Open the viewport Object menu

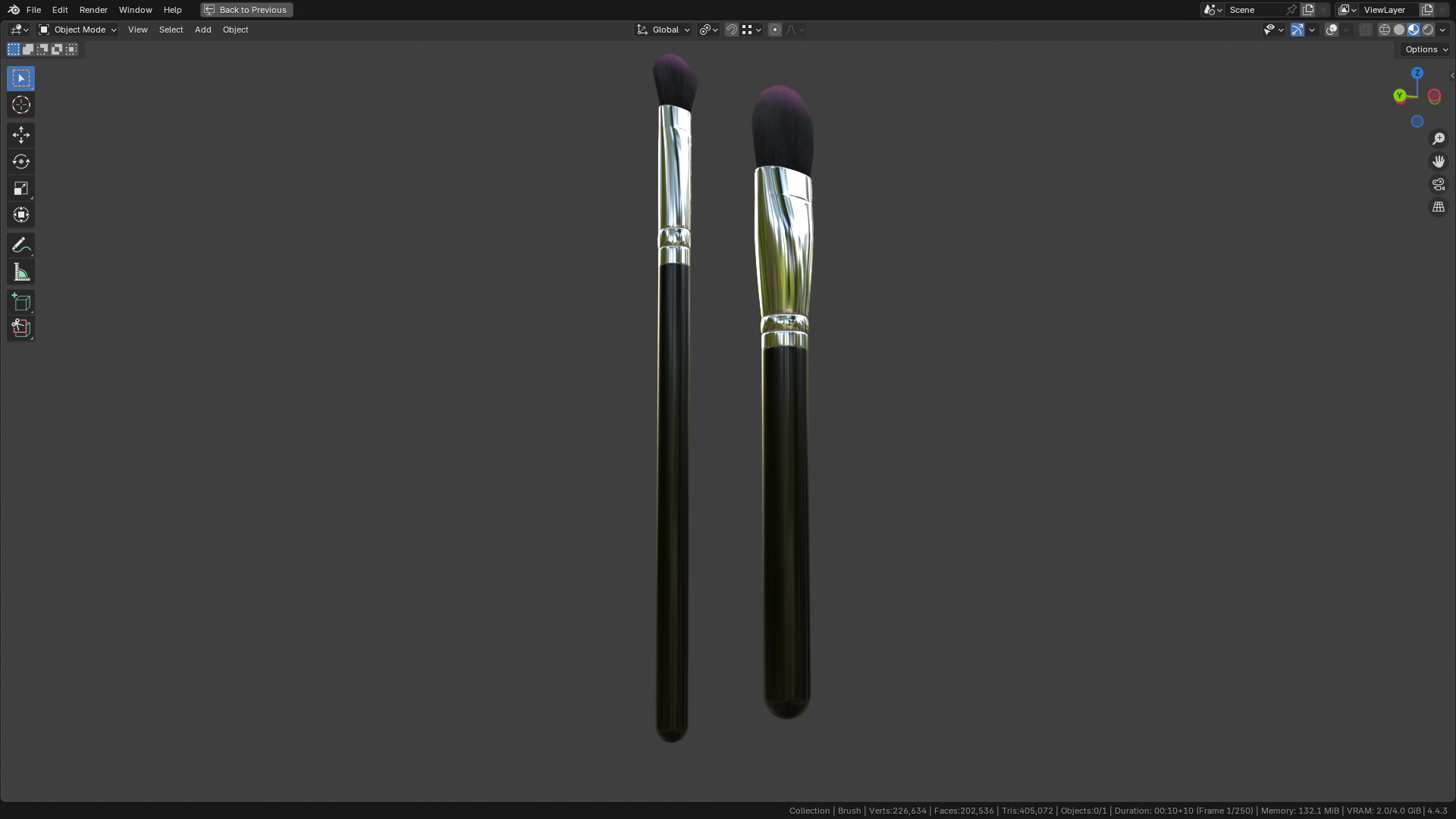pos(235,30)
